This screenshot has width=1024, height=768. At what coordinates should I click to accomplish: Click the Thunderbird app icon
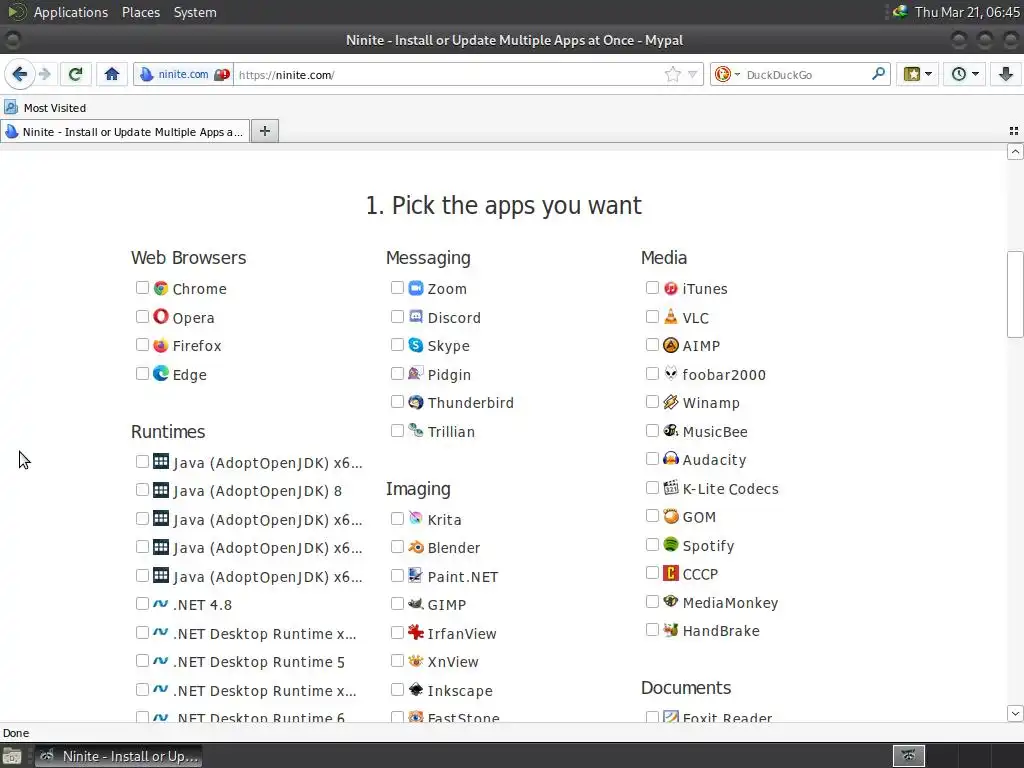coord(416,402)
